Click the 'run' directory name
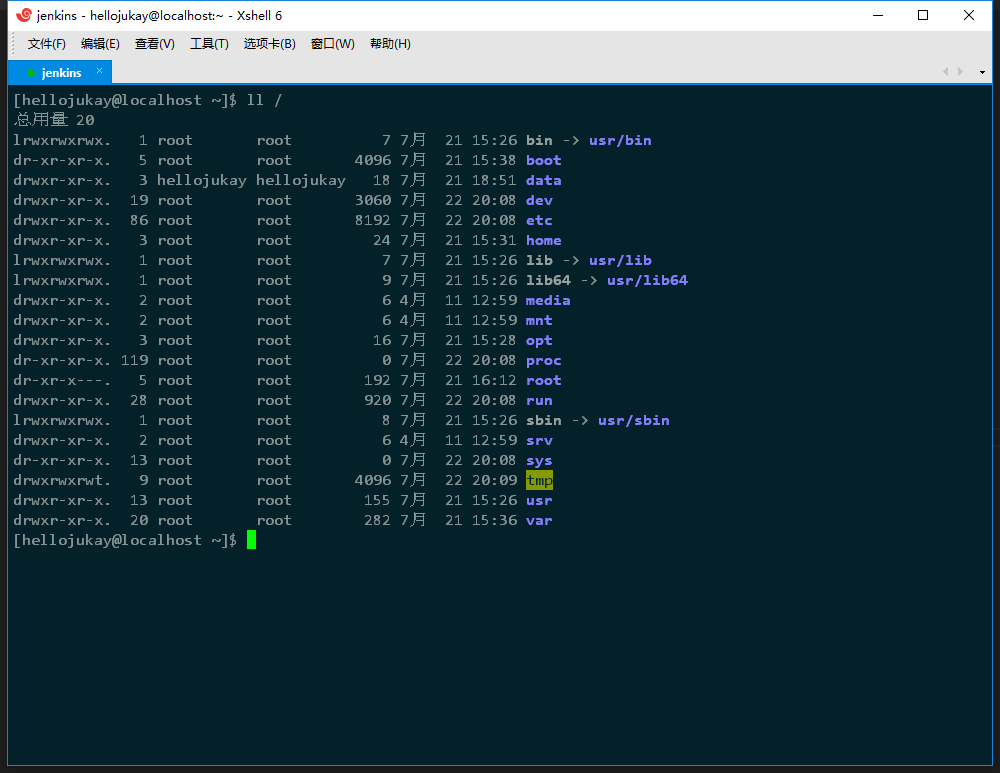This screenshot has width=1000, height=773. click(x=539, y=401)
